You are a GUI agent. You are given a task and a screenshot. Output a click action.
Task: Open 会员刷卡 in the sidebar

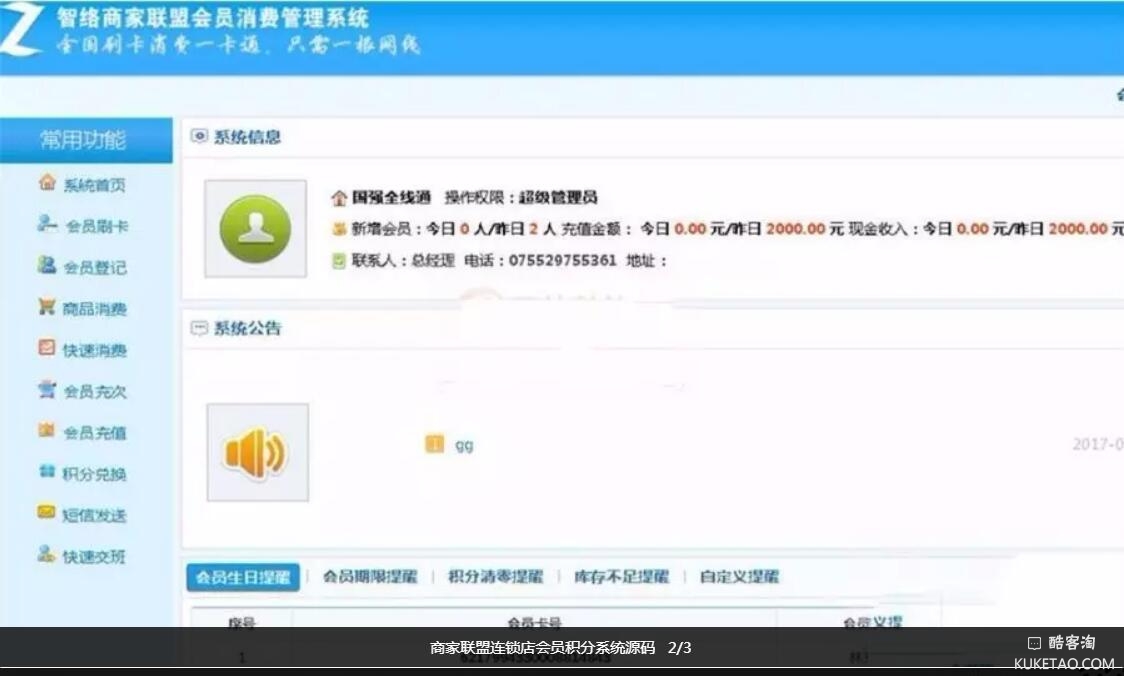point(97,227)
